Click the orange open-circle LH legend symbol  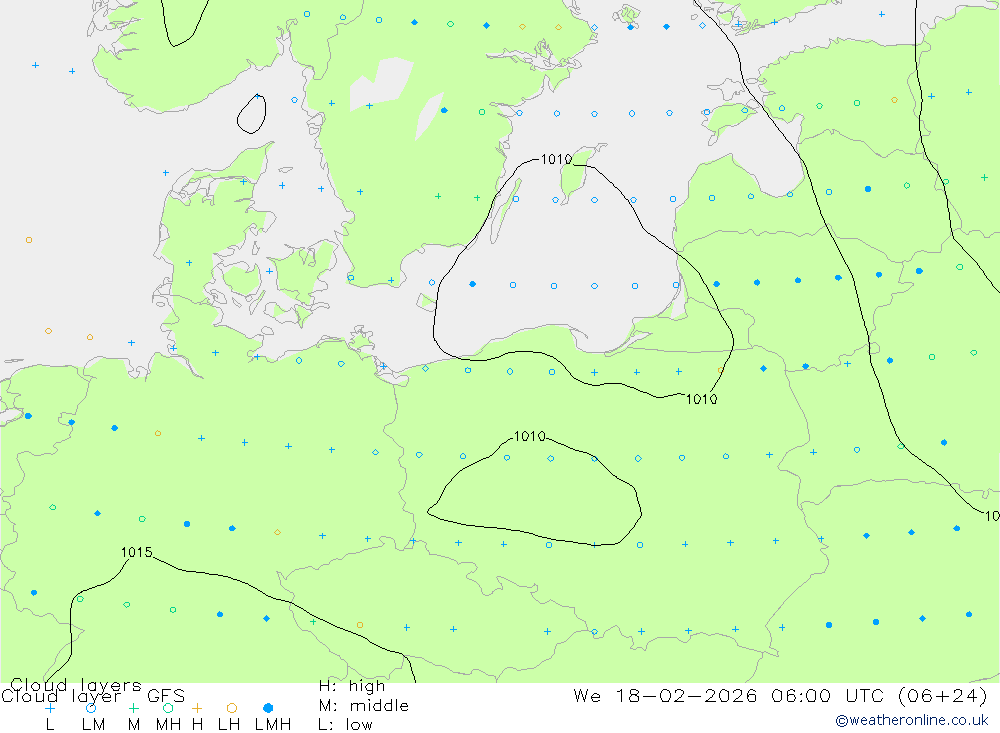click(x=232, y=708)
